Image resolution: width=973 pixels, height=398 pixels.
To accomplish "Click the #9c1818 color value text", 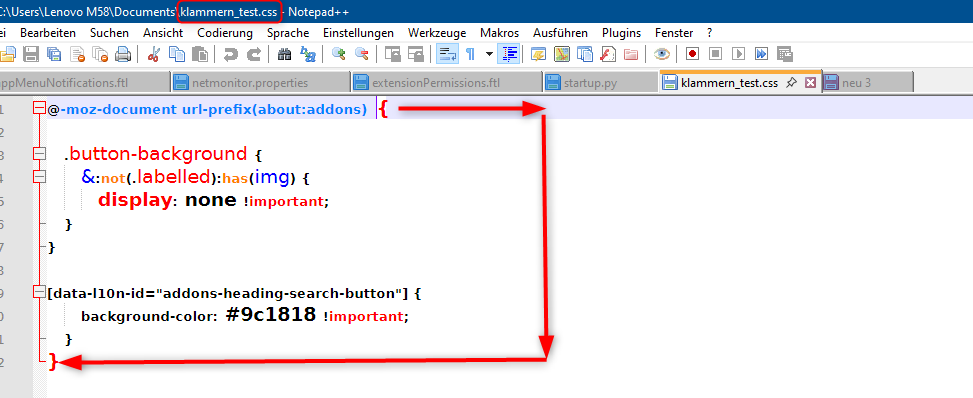I will coord(271,315).
